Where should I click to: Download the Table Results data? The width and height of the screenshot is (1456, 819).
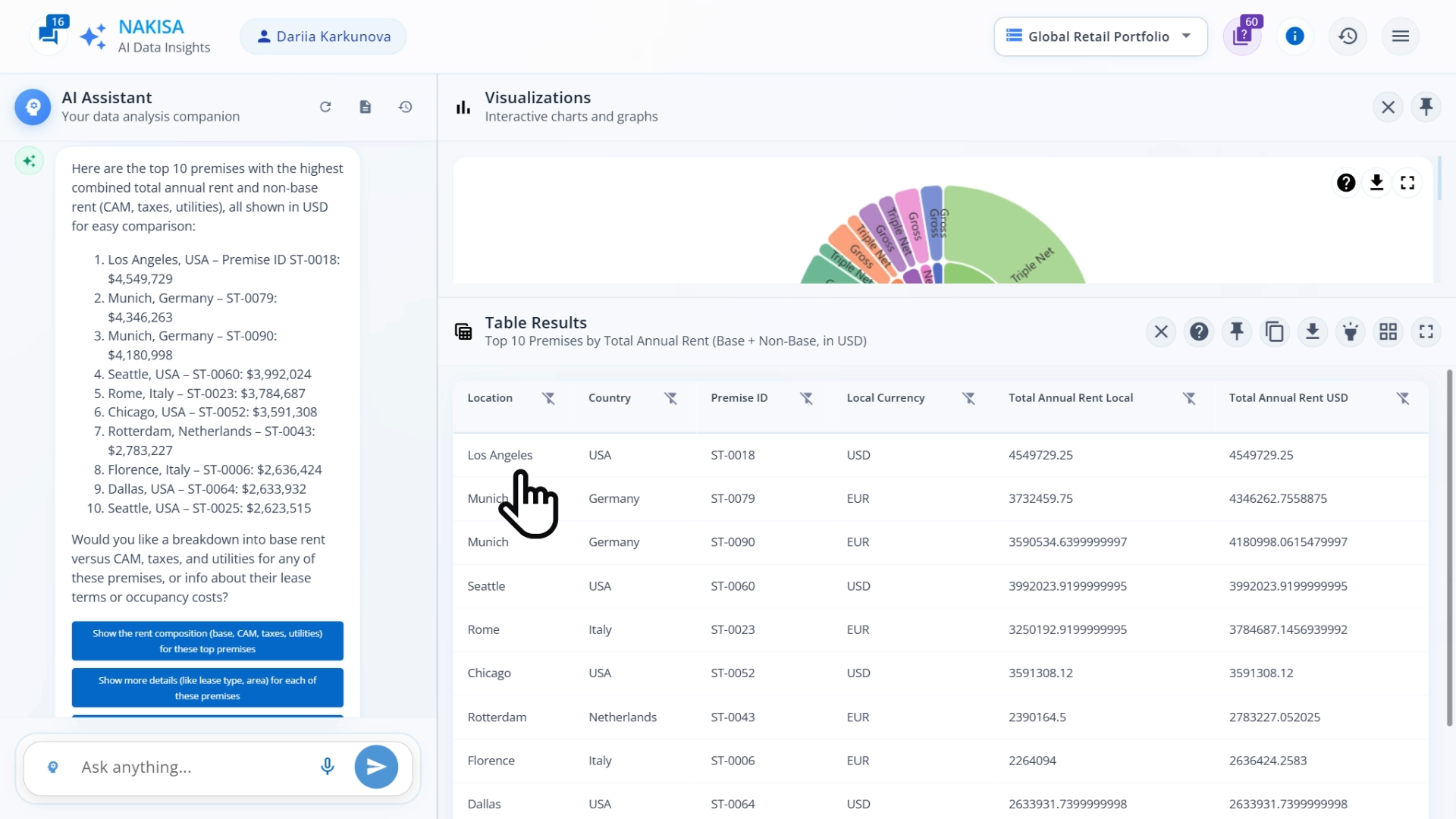1312,331
